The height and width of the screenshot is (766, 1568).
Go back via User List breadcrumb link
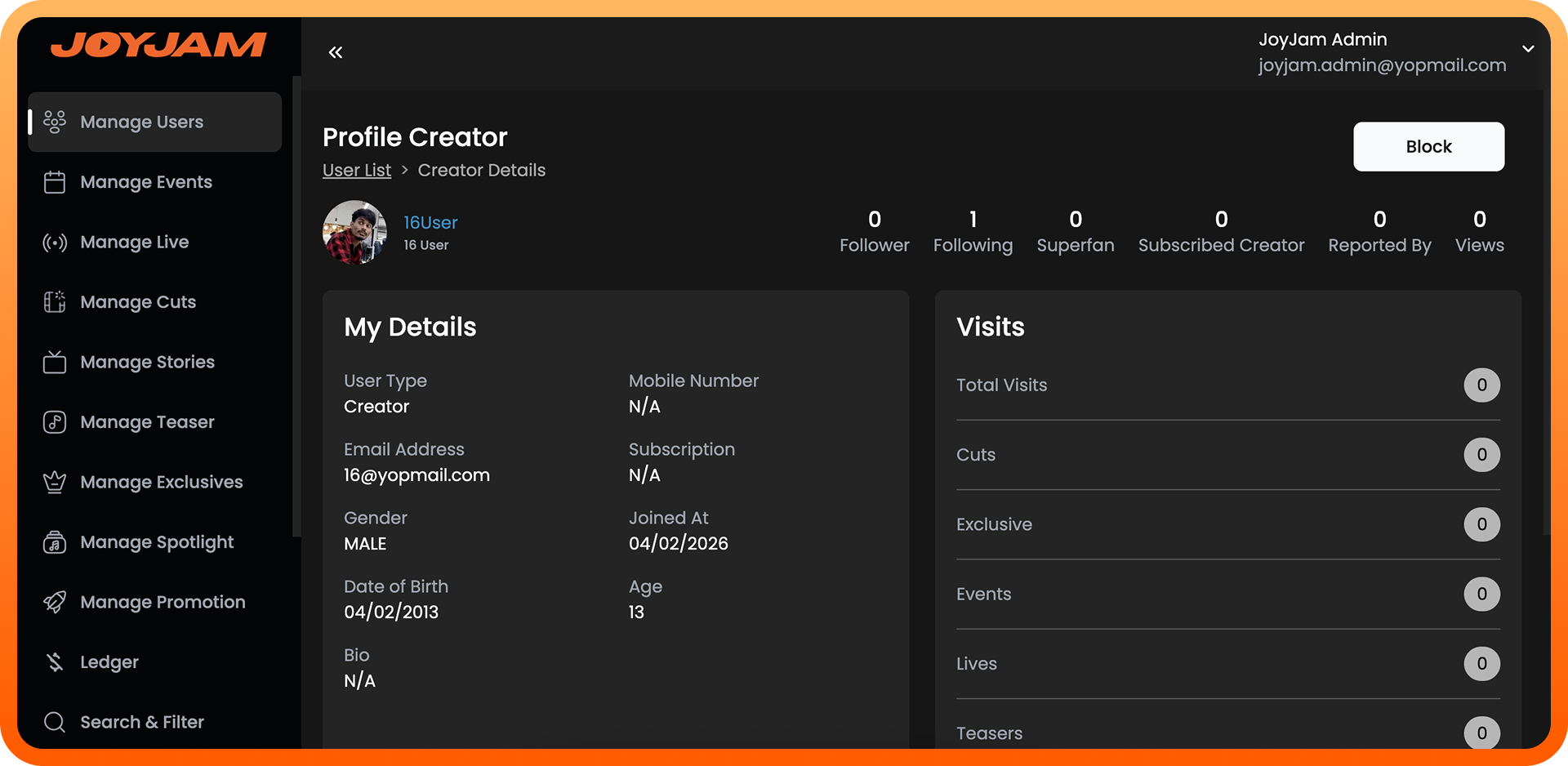(x=357, y=170)
